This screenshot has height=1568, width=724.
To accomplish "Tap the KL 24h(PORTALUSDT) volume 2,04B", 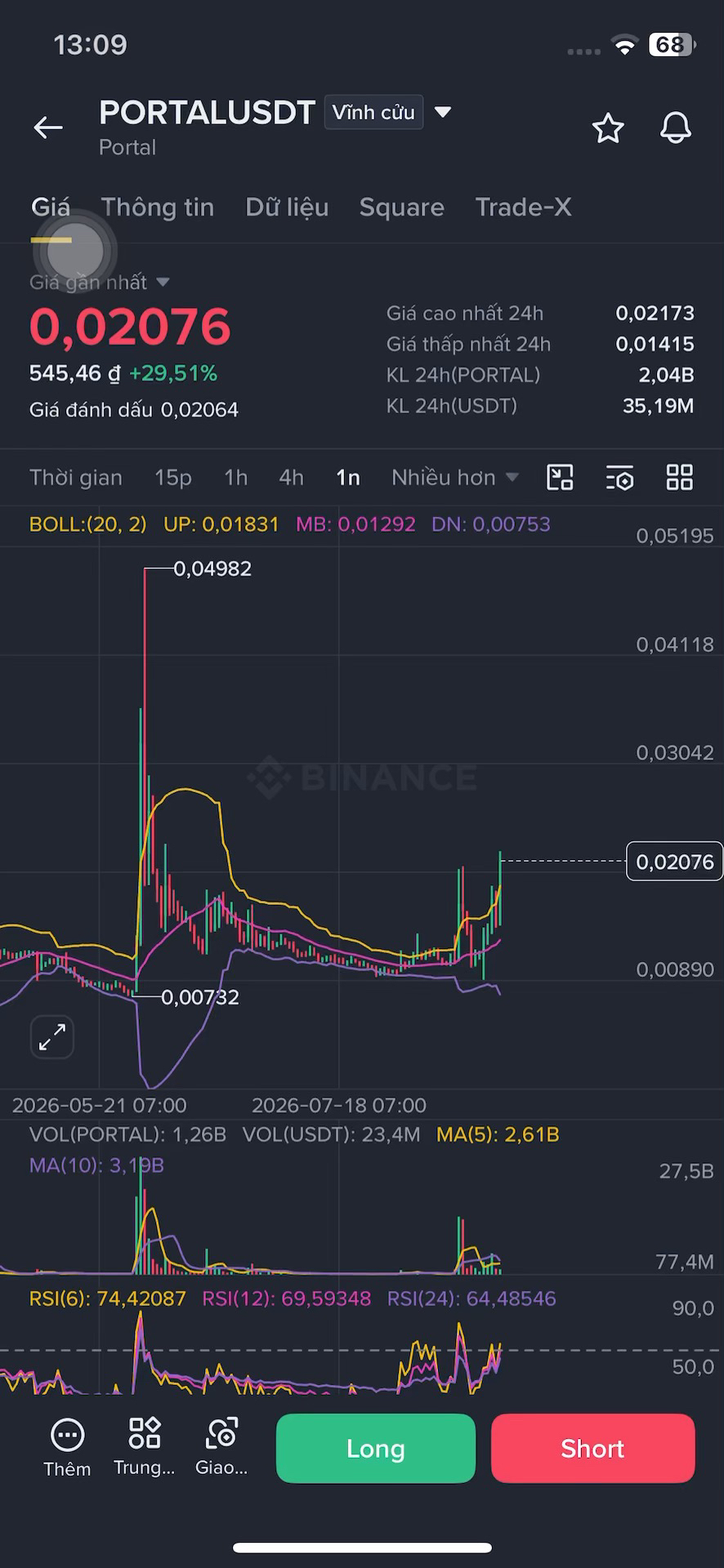I will 666,376.
